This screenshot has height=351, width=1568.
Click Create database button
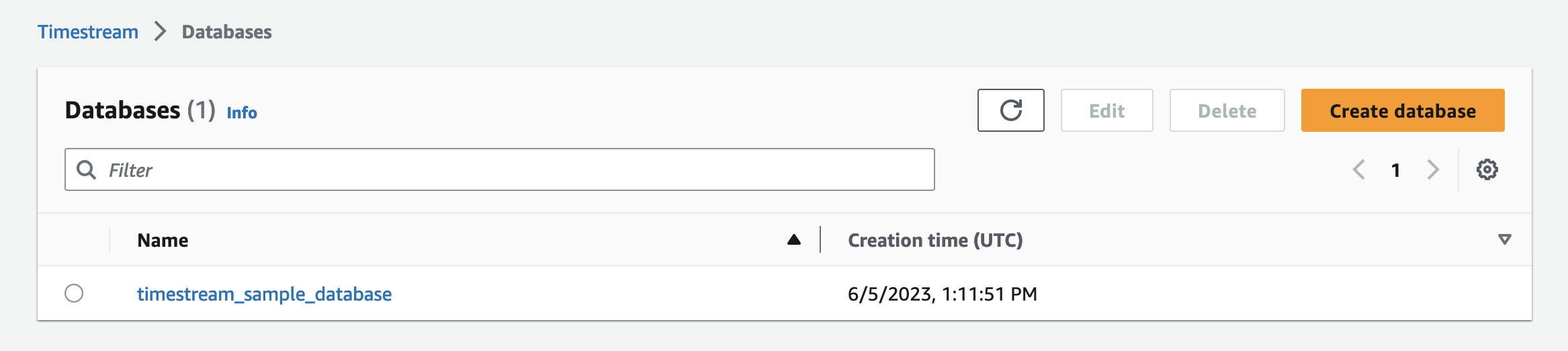click(x=1403, y=110)
